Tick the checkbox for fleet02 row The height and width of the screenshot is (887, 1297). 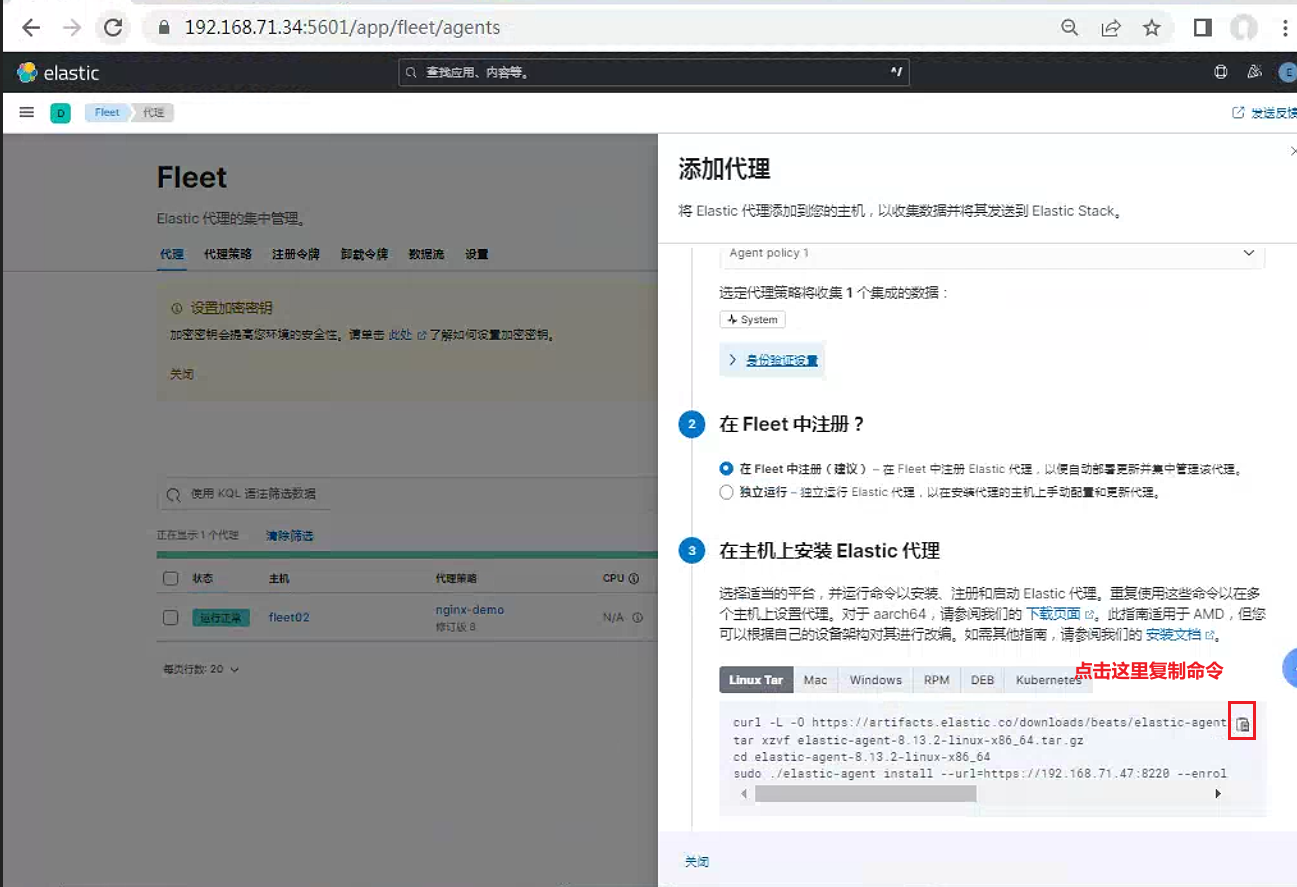click(x=170, y=618)
